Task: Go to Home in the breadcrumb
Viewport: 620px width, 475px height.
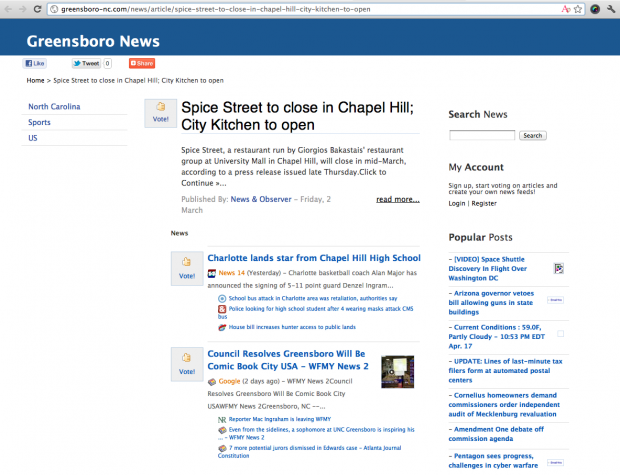Action: pyautogui.click(x=35, y=80)
